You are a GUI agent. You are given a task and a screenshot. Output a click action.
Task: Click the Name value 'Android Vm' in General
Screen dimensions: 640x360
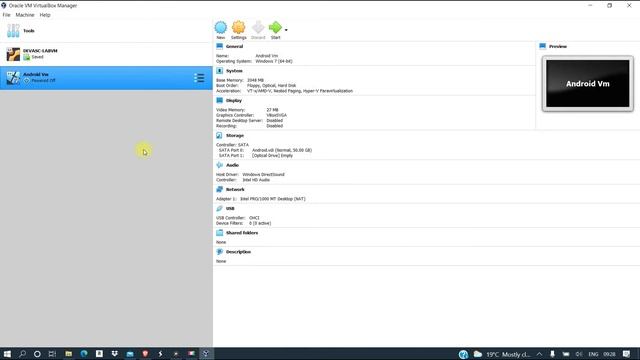click(267, 56)
